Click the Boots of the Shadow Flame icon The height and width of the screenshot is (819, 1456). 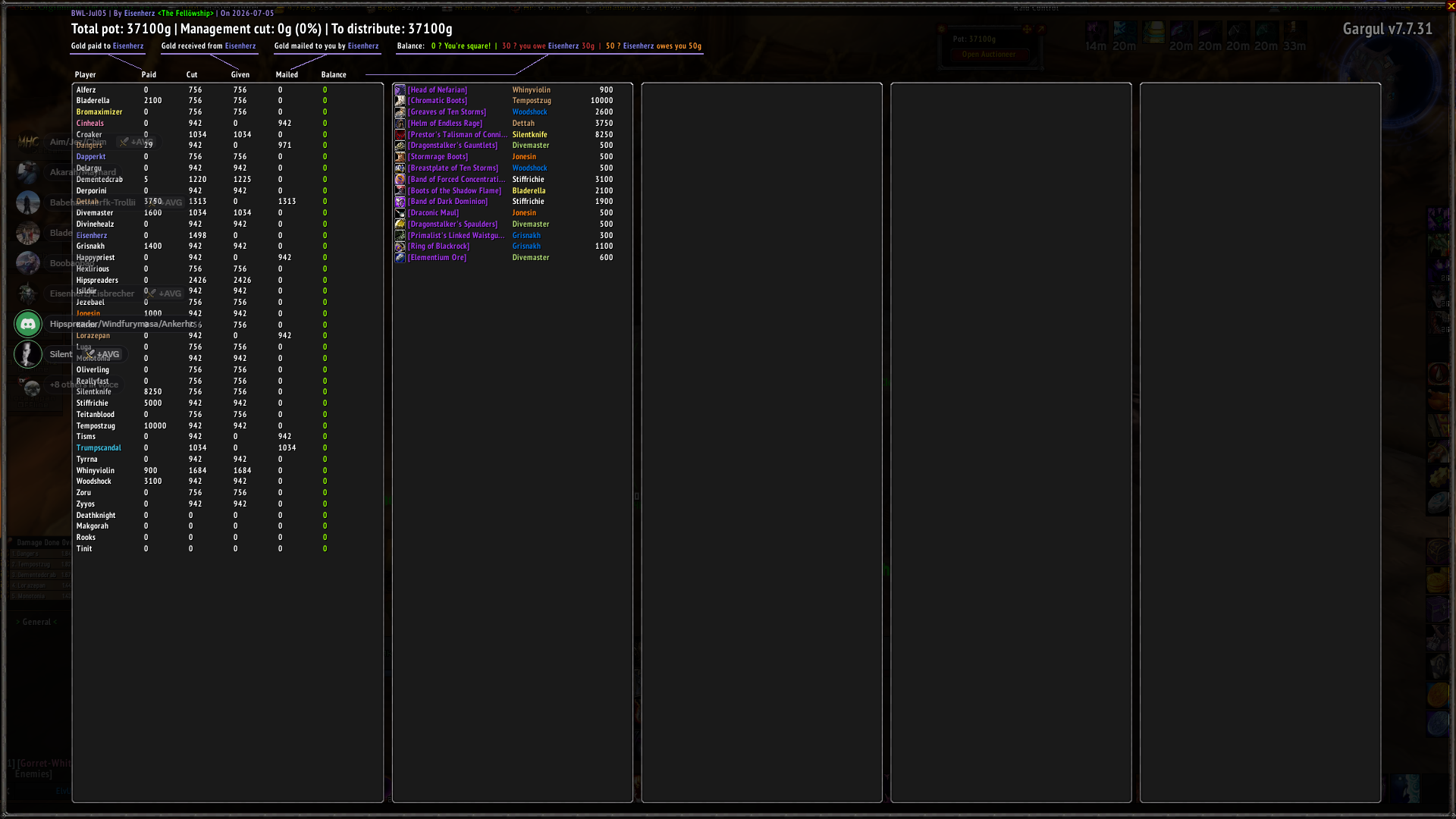point(400,190)
